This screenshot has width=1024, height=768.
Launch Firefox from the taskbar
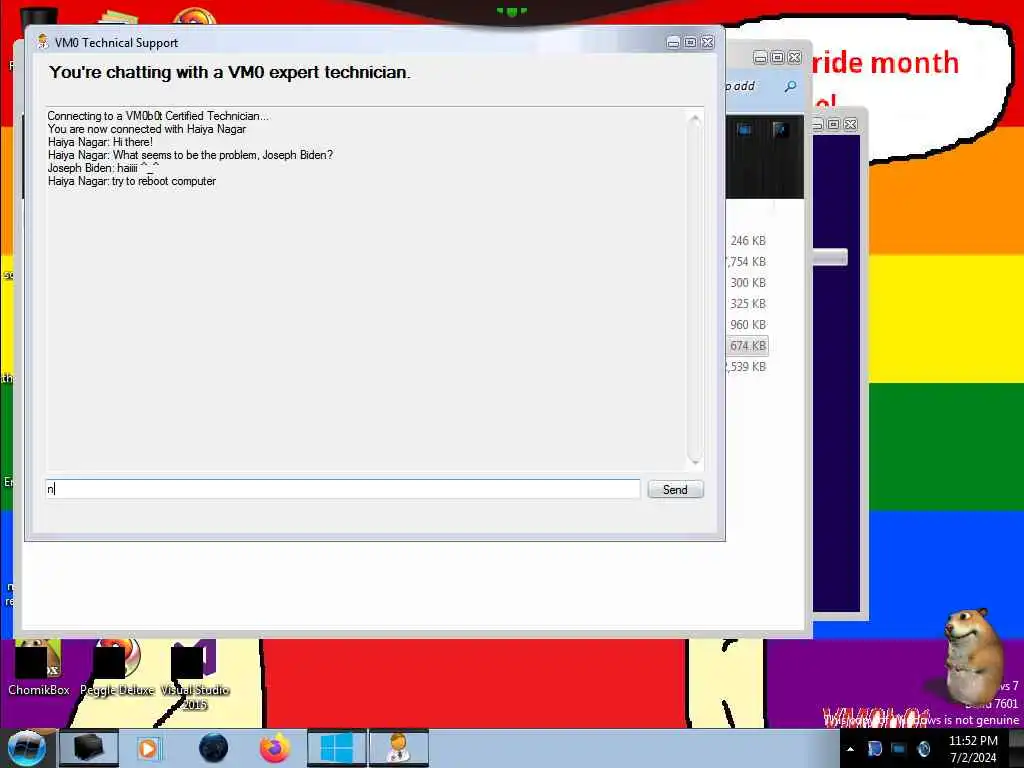click(x=275, y=748)
